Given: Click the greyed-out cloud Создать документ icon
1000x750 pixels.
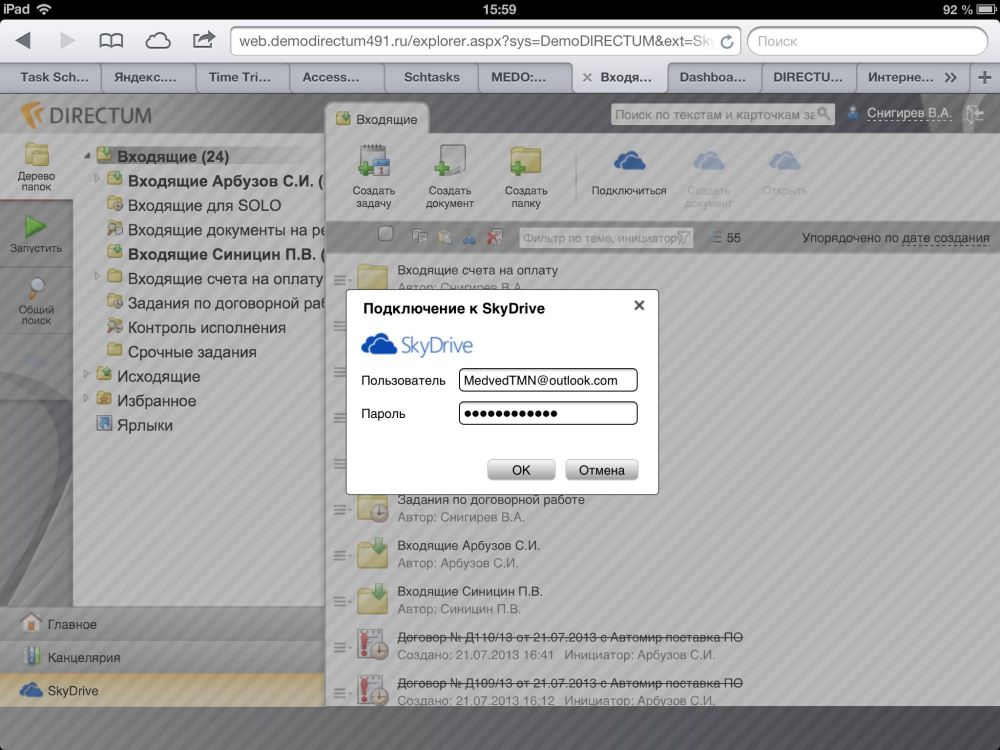Looking at the screenshot, I should coord(709,161).
